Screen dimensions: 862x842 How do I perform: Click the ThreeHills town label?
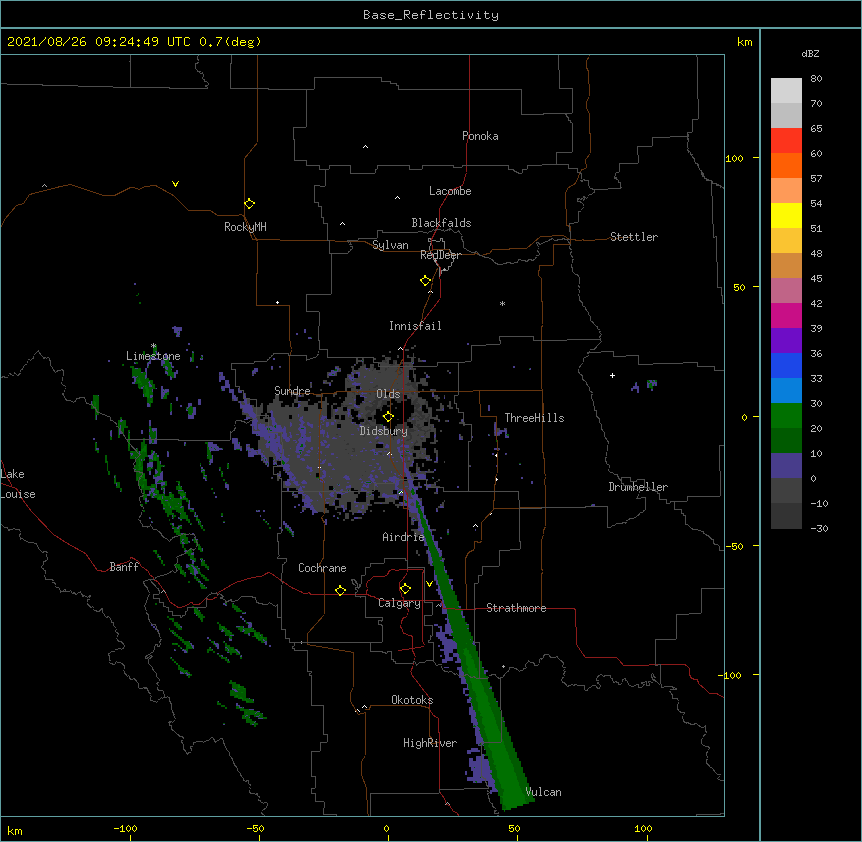[534, 418]
